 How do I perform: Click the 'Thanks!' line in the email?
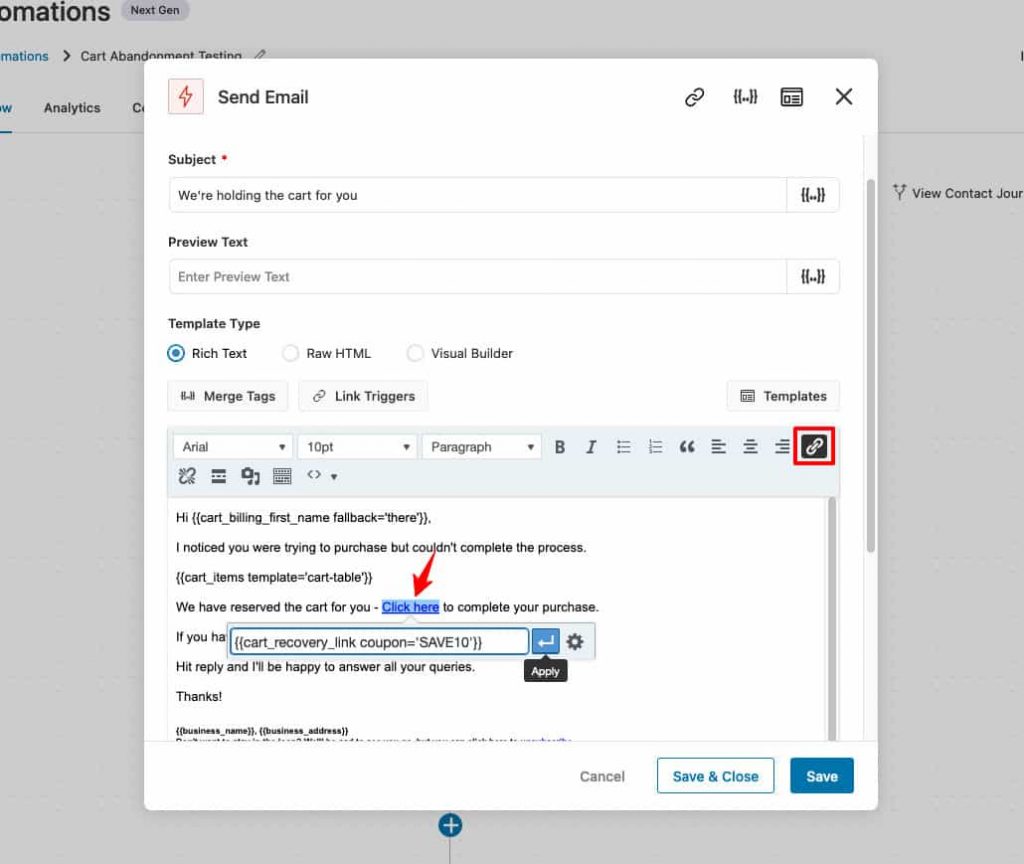coord(199,696)
